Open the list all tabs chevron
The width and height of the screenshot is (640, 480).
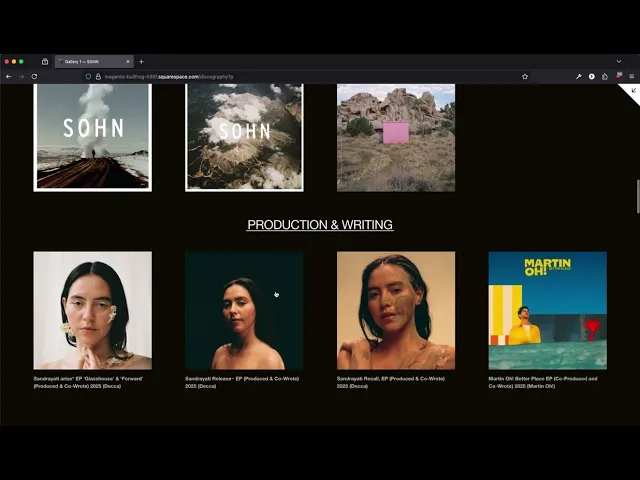pyautogui.click(x=619, y=62)
